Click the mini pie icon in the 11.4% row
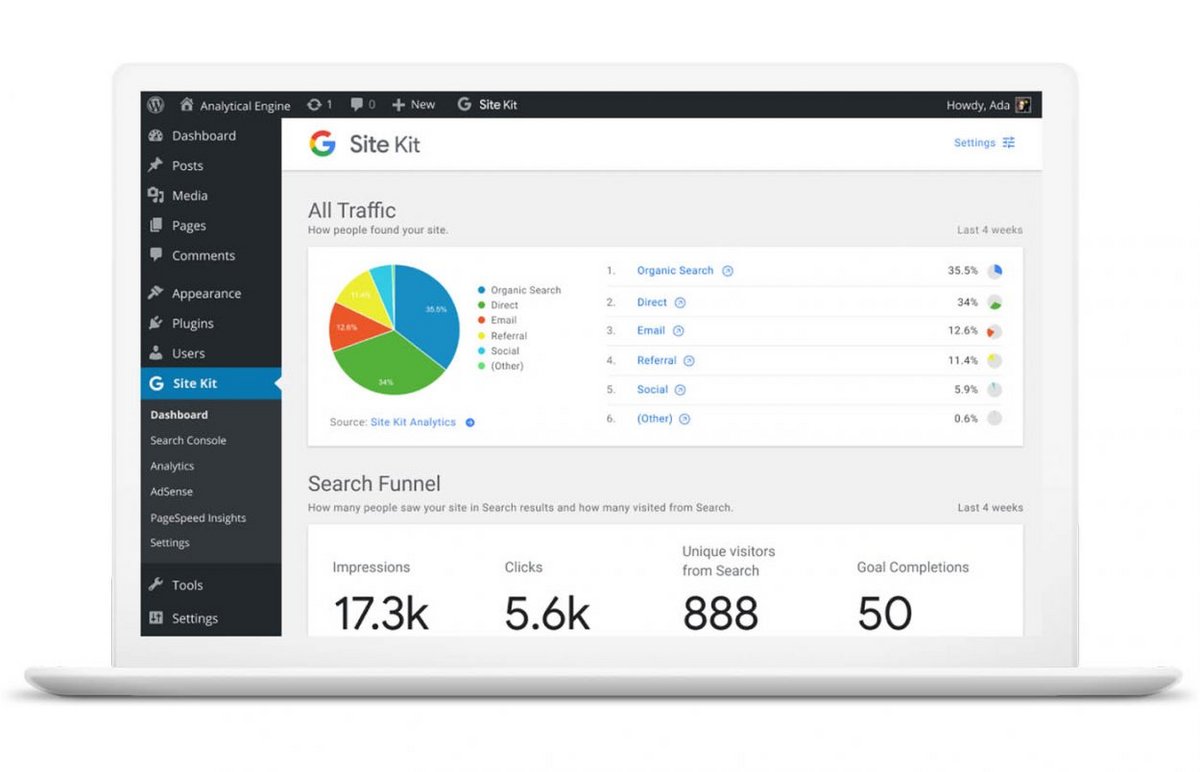The height and width of the screenshot is (772, 1200). pos(995,361)
